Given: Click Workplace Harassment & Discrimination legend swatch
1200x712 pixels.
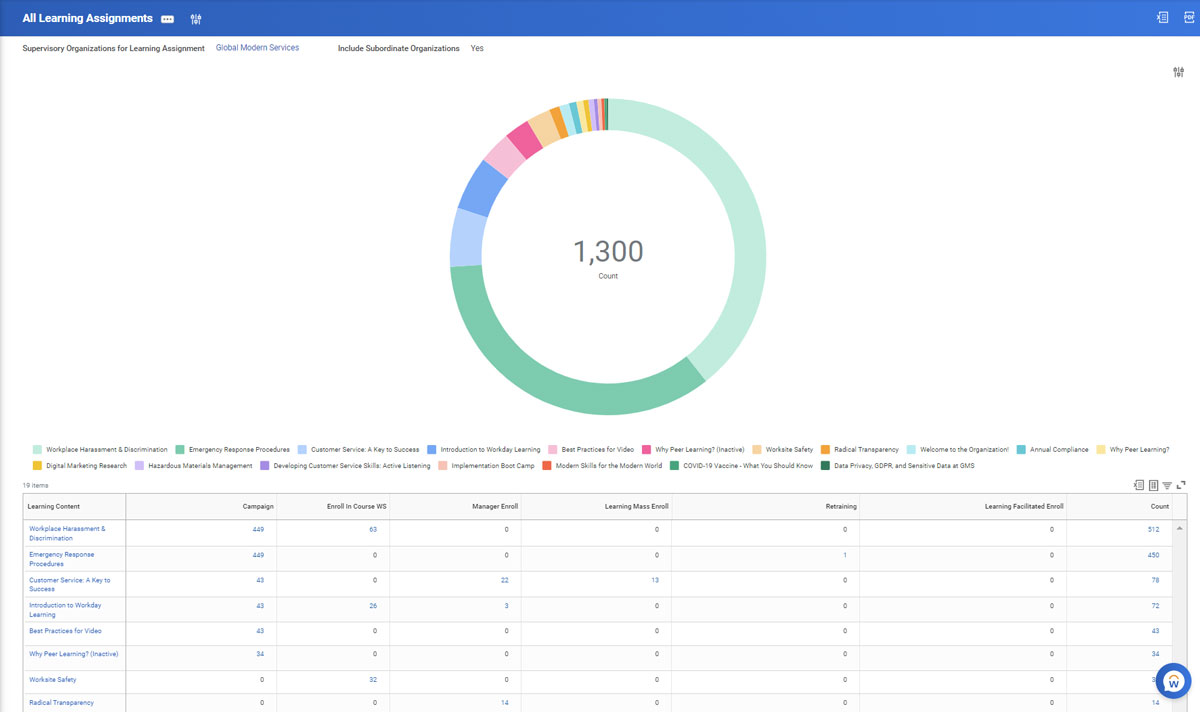Looking at the screenshot, I should pos(37,450).
